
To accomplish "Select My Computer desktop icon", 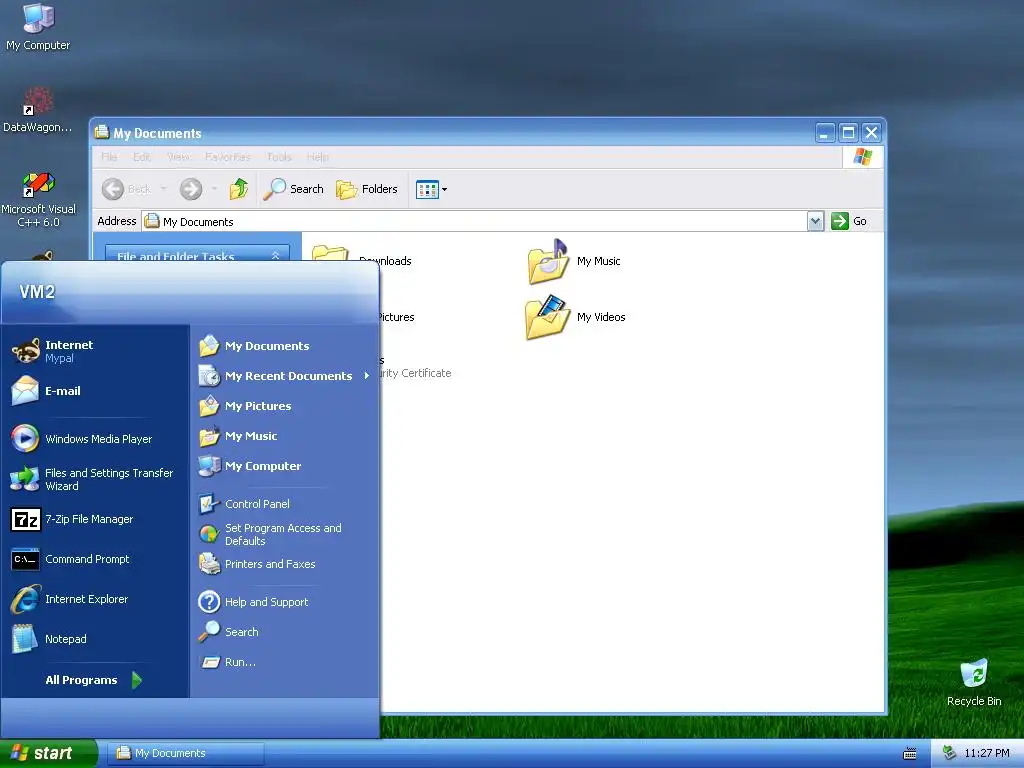I will click(x=38, y=27).
